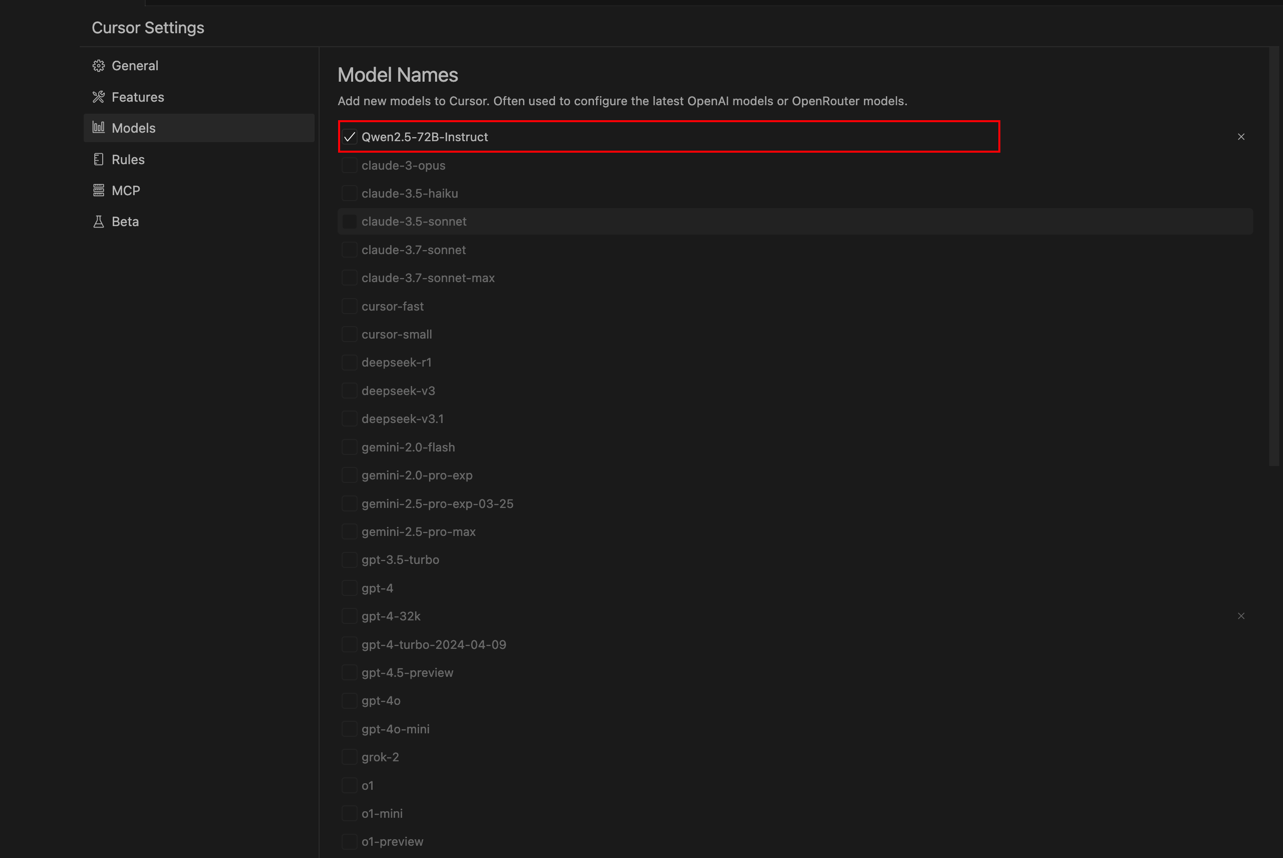Click the General gear icon
This screenshot has width=1283, height=858.
click(x=98, y=66)
